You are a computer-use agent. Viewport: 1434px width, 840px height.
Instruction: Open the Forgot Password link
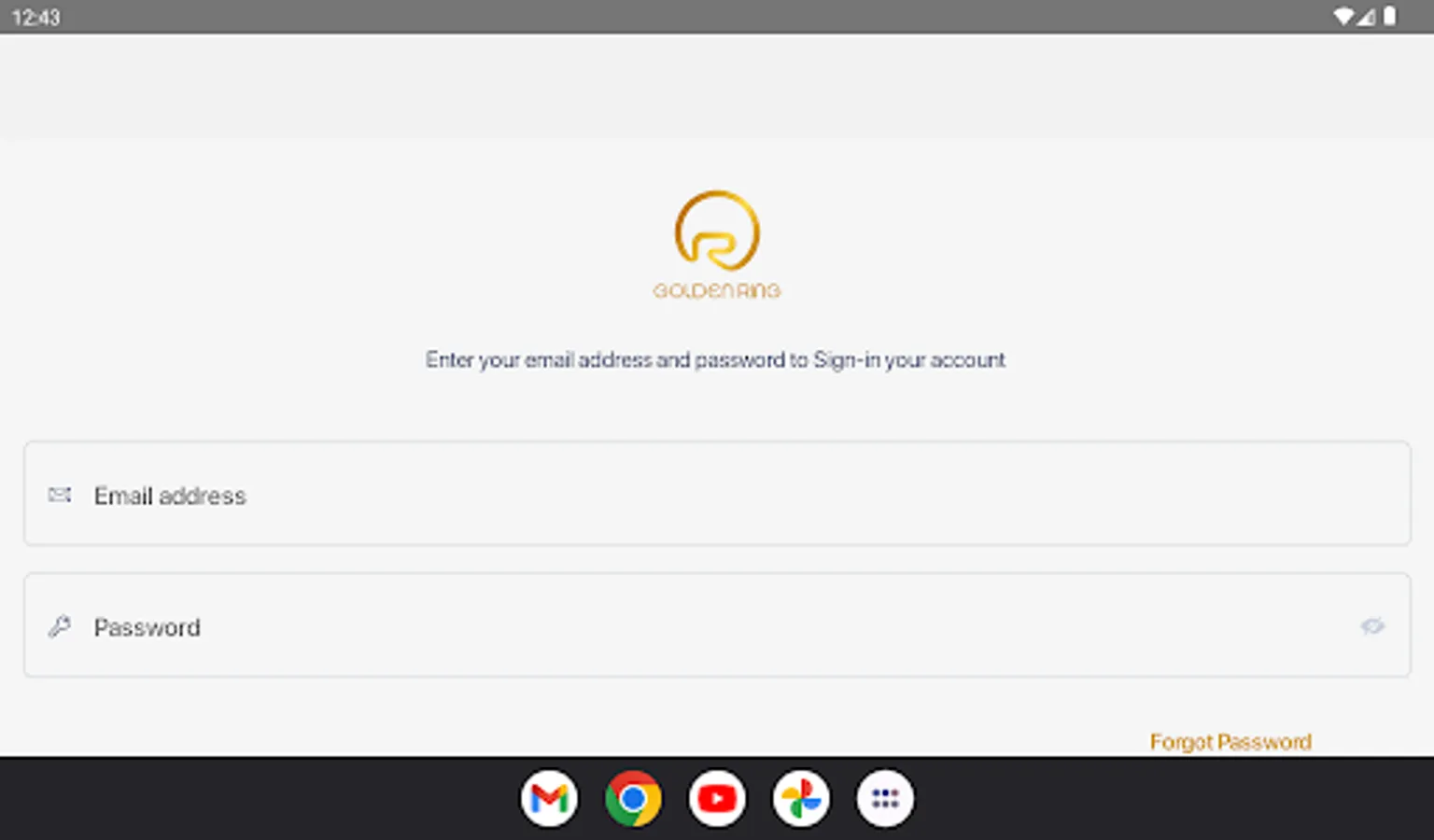click(x=1230, y=742)
